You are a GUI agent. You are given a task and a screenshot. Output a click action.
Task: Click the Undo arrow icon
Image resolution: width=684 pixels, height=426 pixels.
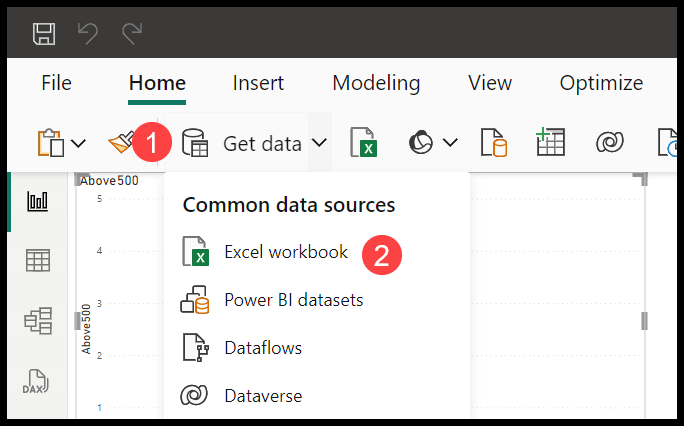click(88, 34)
